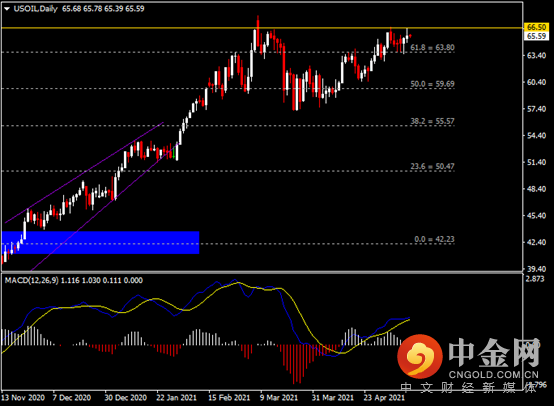Image resolution: width=554 pixels, height=406 pixels.
Task: Click the USOIL,Daily chart title
Action: (x=35, y=8)
